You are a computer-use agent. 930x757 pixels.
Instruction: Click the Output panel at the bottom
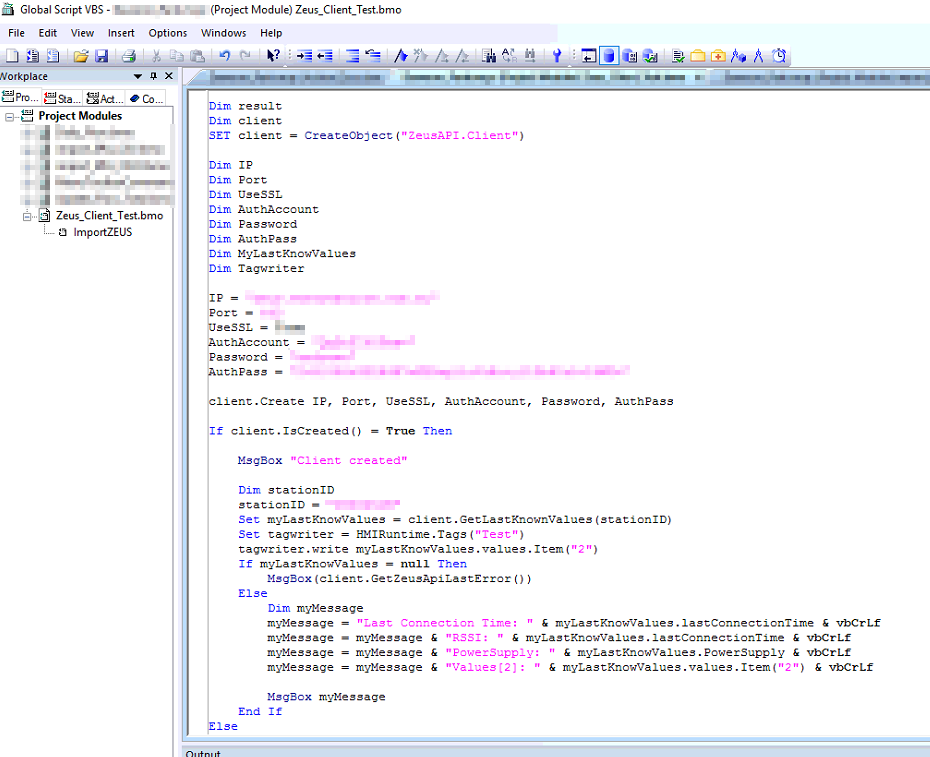pyautogui.click(x=204, y=753)
